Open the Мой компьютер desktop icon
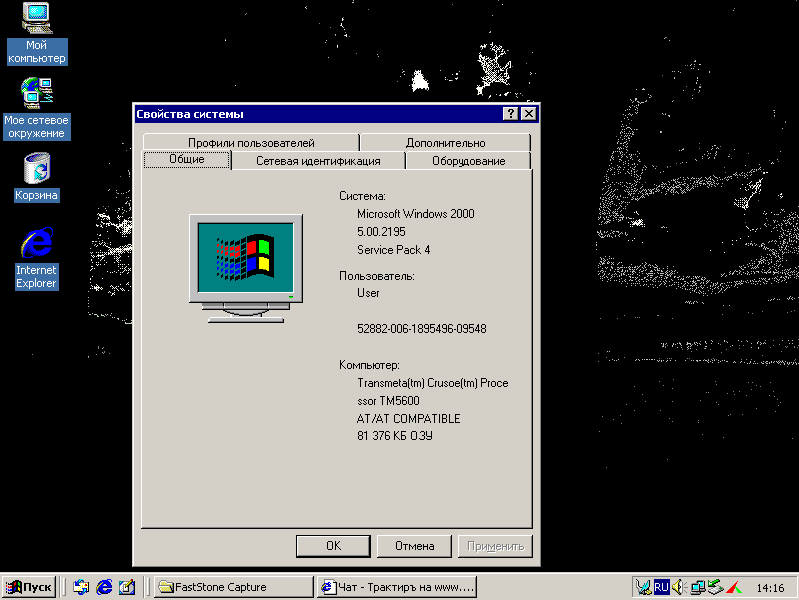This screenshot has width=799, height=600. coord(37,34)
